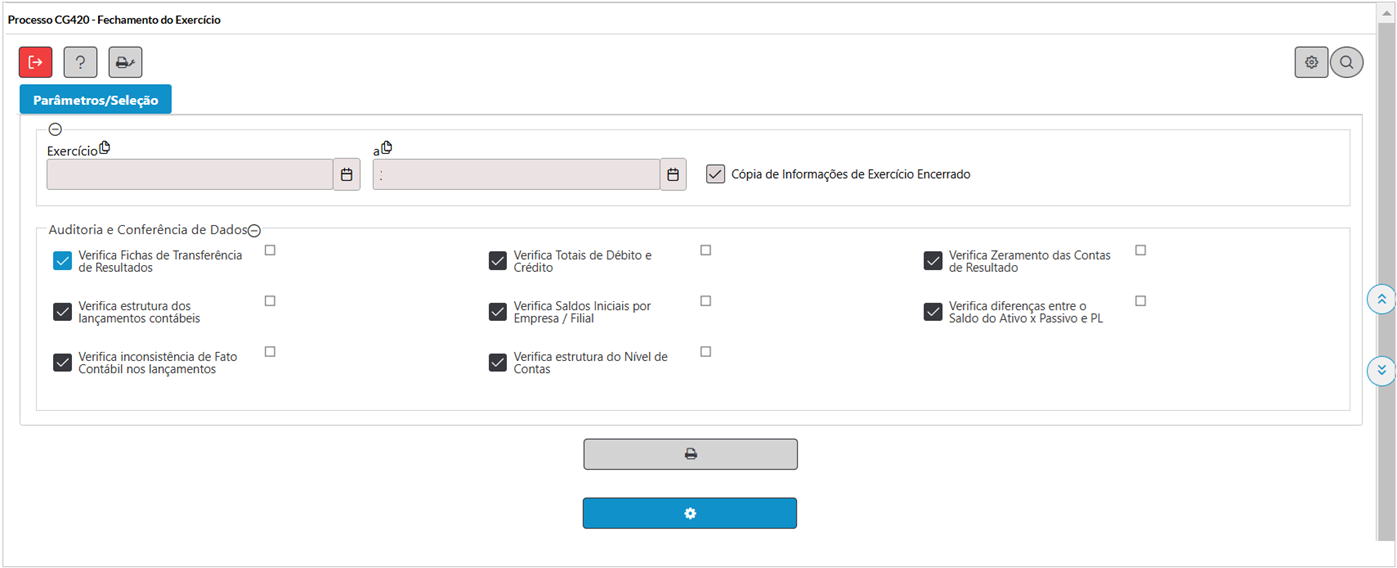1397x568 pixels.
Task: Open the gear settings icon at top right
Action: point(1311,62)
